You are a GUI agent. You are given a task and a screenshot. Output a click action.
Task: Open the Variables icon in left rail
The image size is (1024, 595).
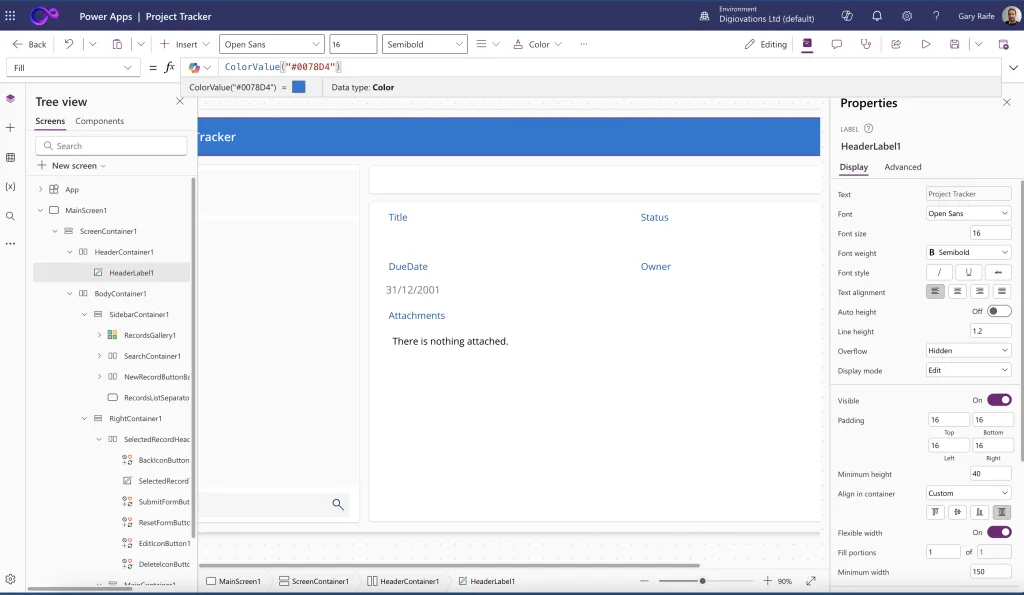10,187
